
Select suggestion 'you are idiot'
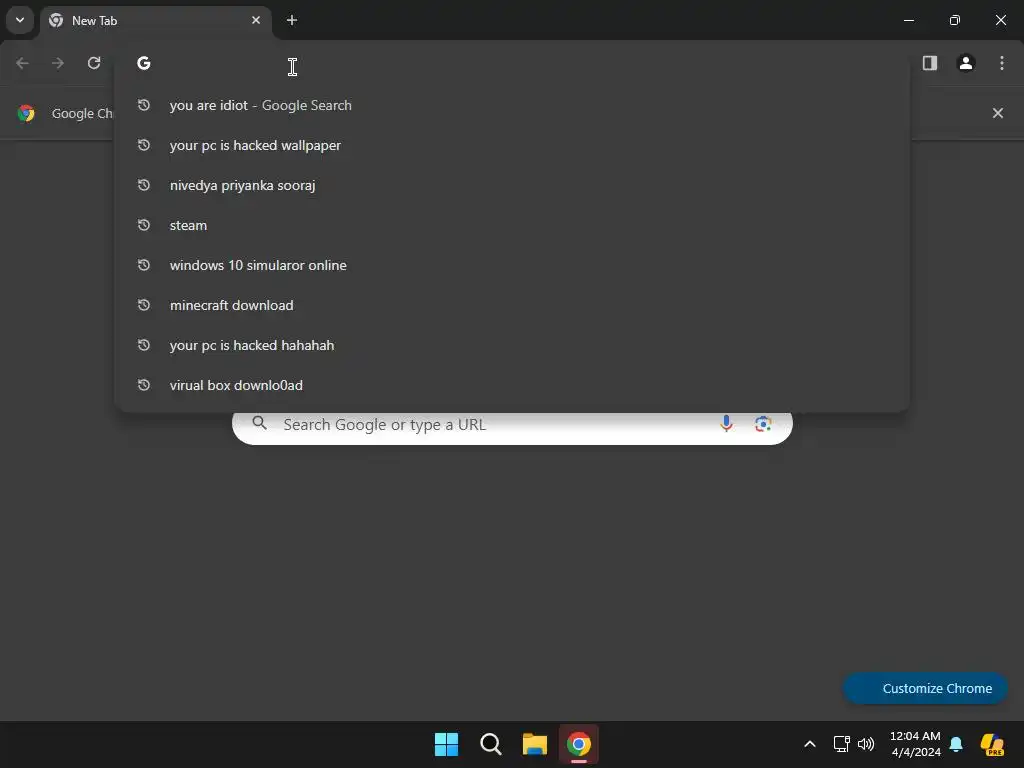[x=512, y=105]
